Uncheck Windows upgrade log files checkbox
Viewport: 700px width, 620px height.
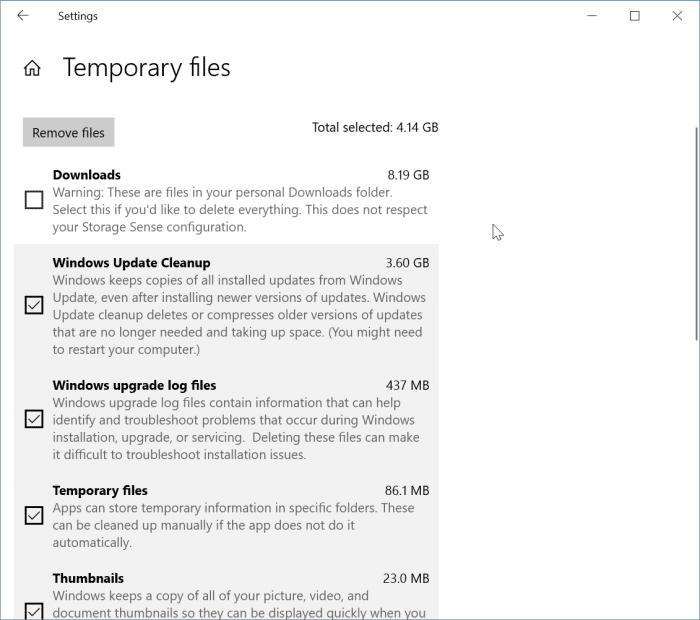(x=34, y=419)
